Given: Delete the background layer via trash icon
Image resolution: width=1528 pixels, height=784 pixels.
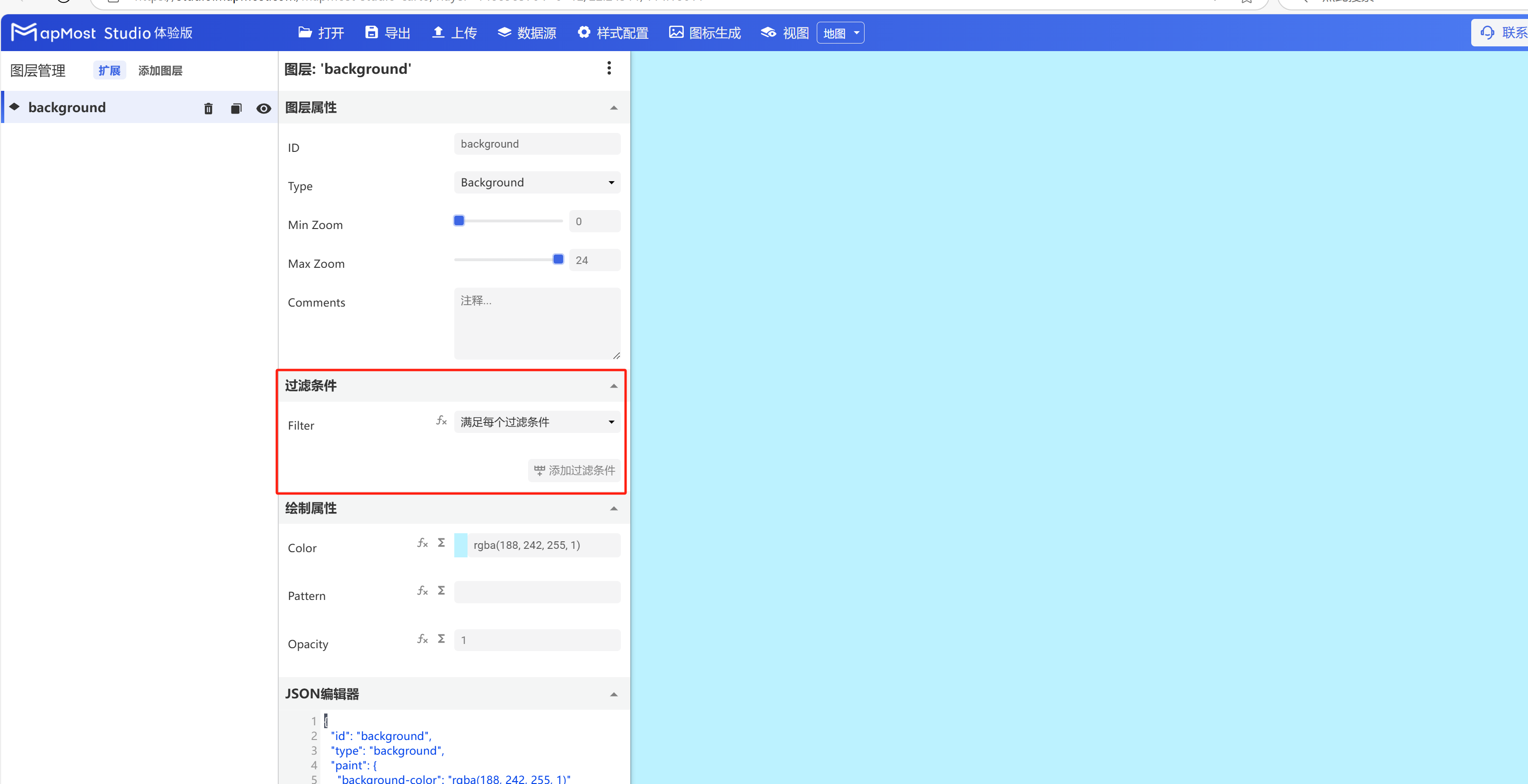Looking at the screenshot, I should tap(208, 108).
